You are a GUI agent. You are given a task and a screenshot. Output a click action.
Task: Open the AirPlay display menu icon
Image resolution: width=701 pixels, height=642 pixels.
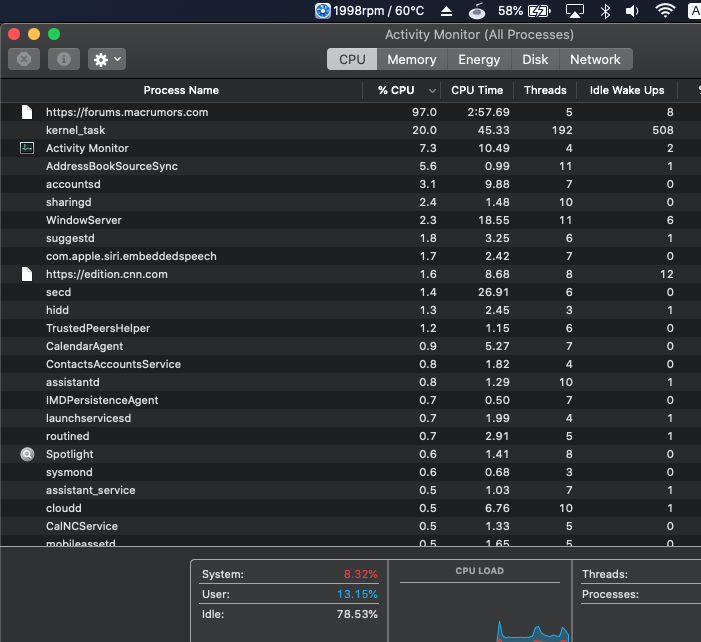[574, 11]
